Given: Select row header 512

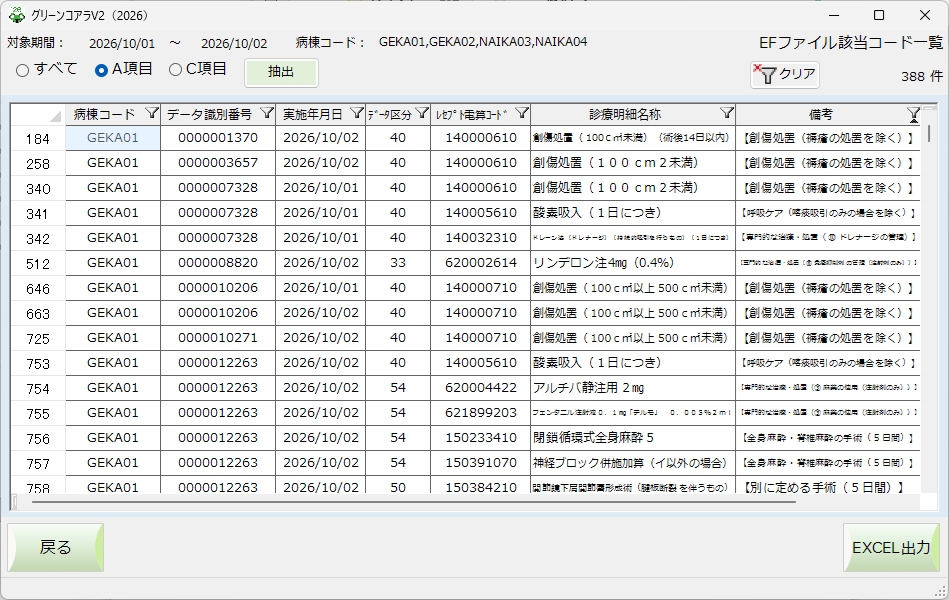Looking at the screenshot, I should click(x=38, y=263).
